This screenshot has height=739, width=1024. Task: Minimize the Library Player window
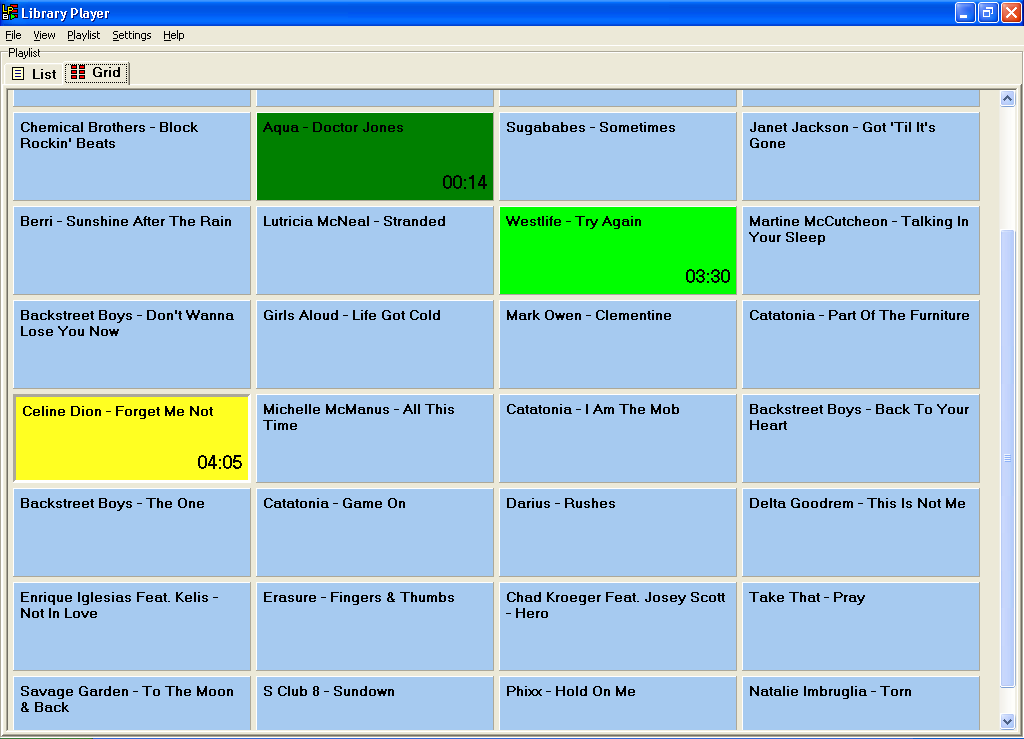[965, 12]
